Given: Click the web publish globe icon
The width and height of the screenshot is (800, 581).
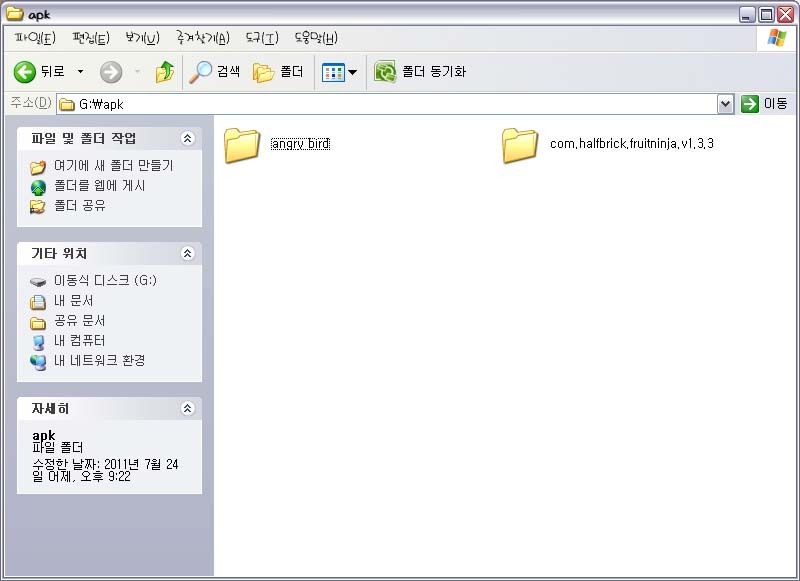Looking at the screenshot, I should pos(38,188).
